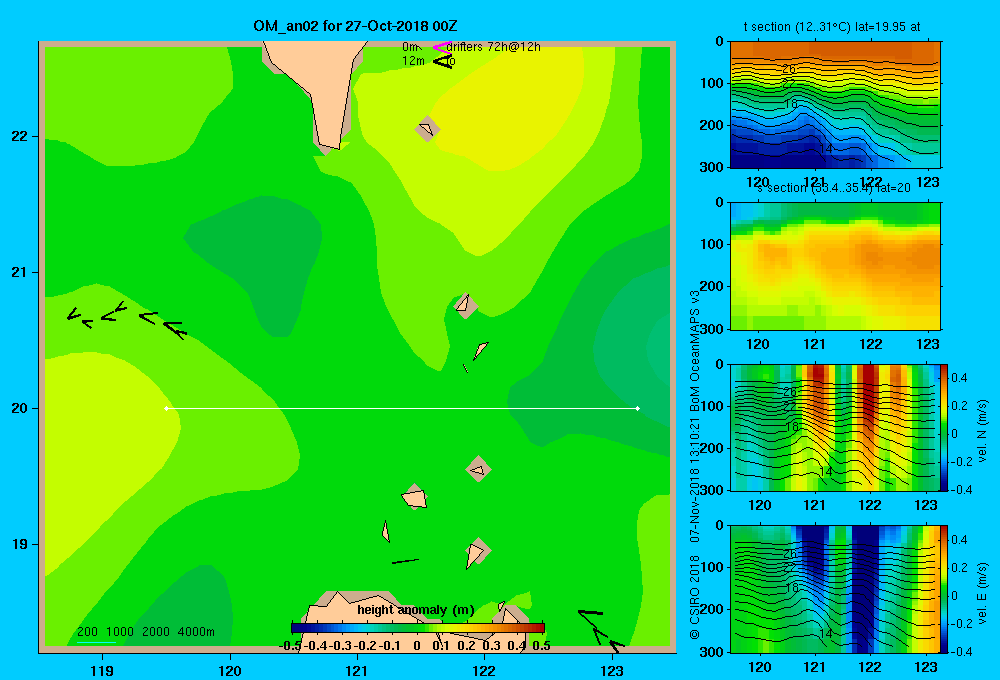Click left endpoint diamond of white section line
This screenshot has width=1000, height=680.
click(166, 408)
